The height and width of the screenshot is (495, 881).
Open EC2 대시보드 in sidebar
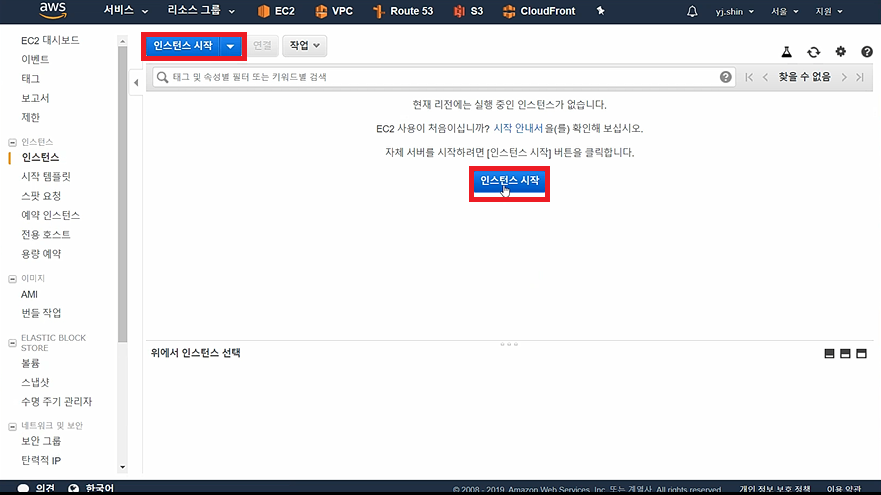click(50, 40)
